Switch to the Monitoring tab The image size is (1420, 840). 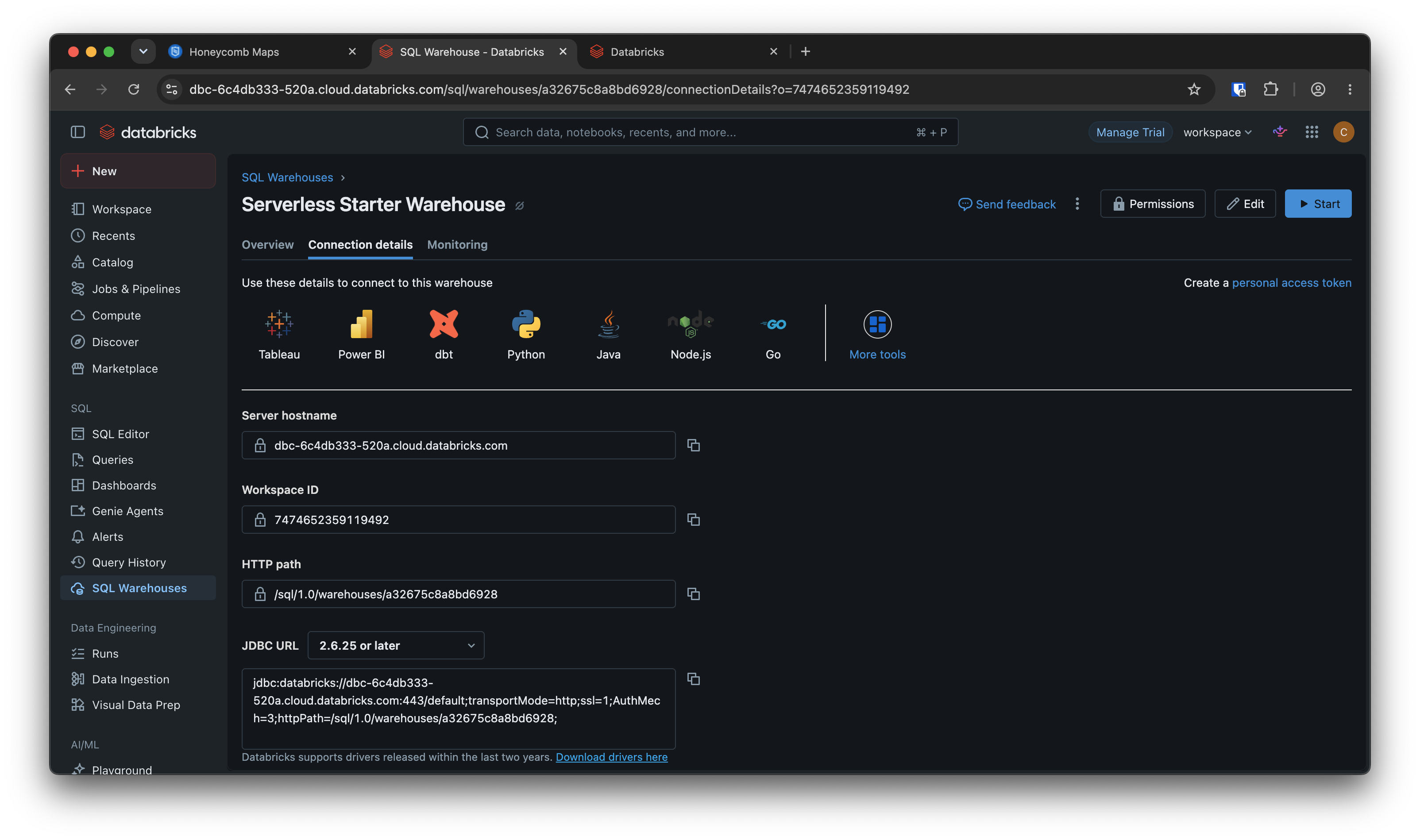pos(457,245)
